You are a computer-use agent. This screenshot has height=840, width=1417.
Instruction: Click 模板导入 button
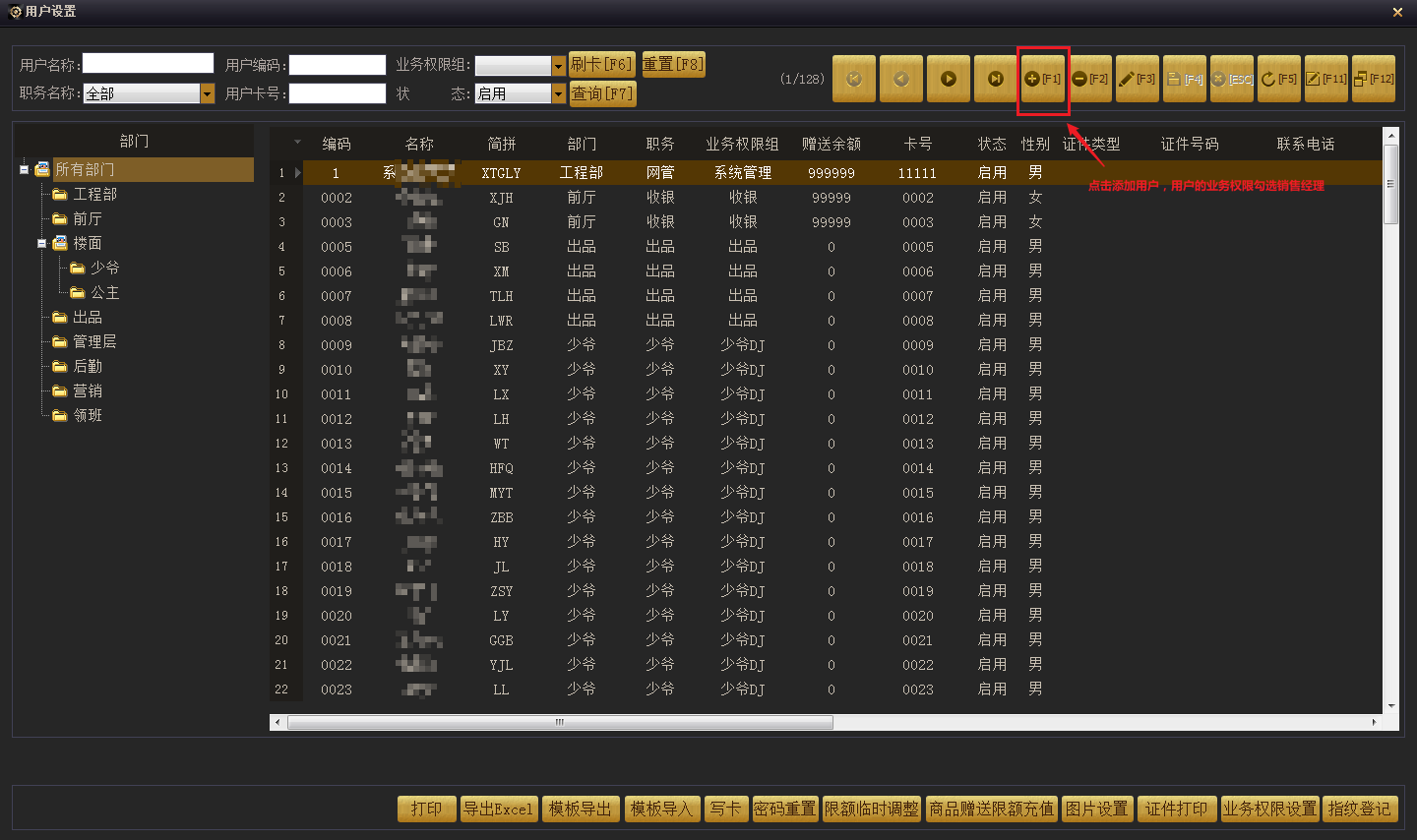662,809
